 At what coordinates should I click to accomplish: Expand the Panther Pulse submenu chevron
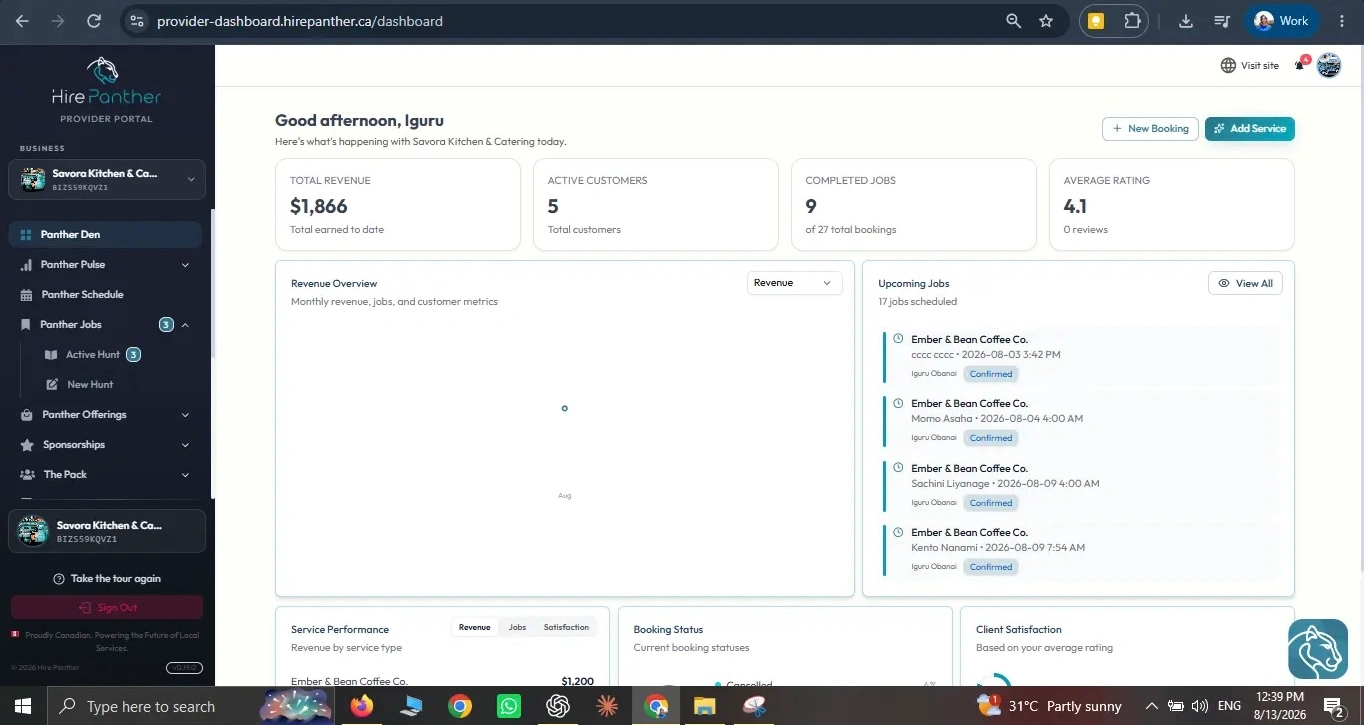(x=185, y=265)
